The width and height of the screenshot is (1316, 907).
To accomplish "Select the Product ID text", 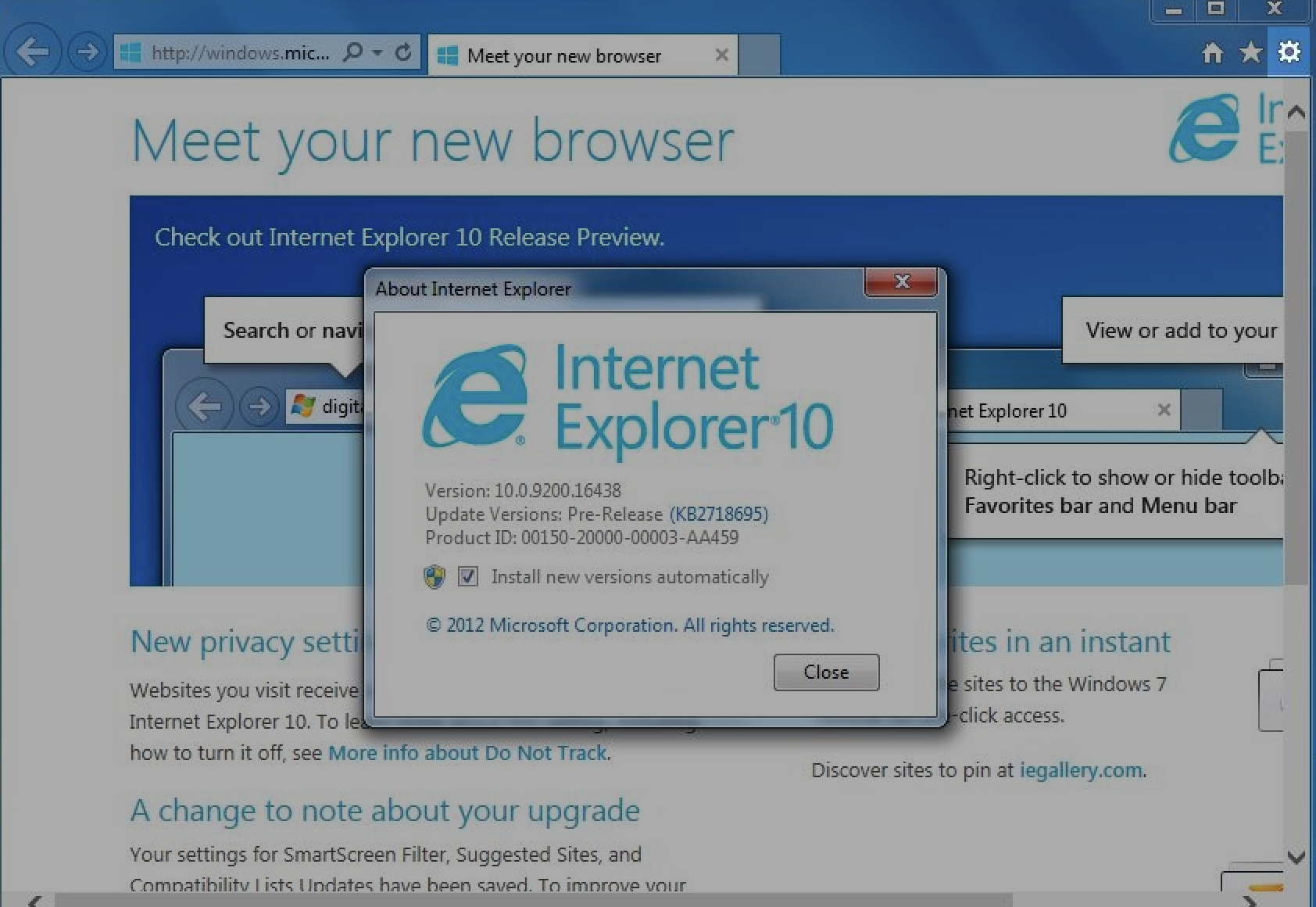I will point(581,537).
